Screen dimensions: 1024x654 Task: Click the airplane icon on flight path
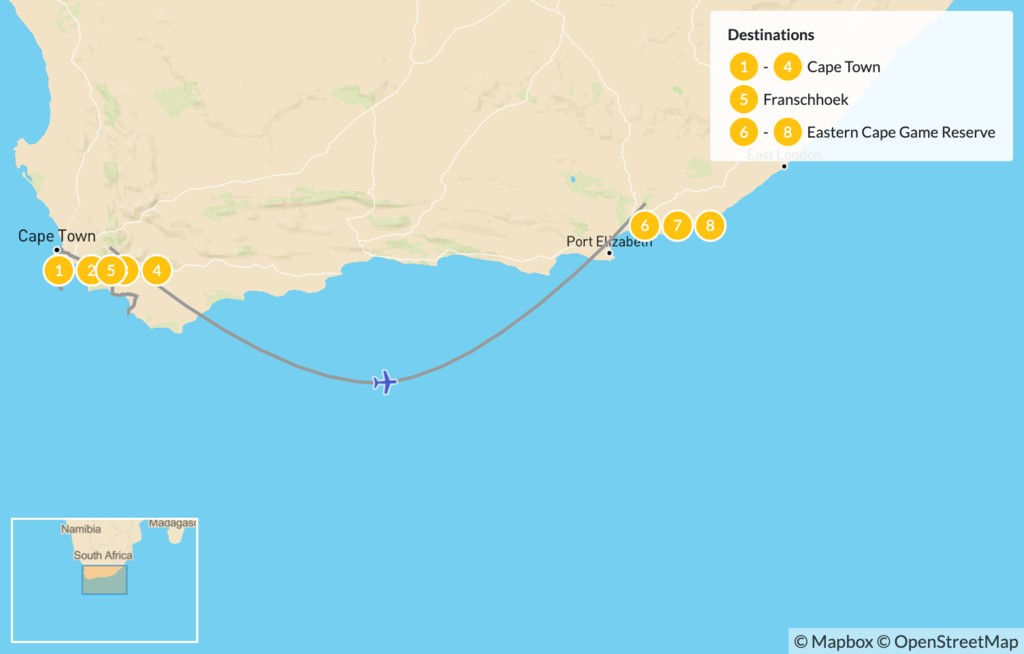385,382
